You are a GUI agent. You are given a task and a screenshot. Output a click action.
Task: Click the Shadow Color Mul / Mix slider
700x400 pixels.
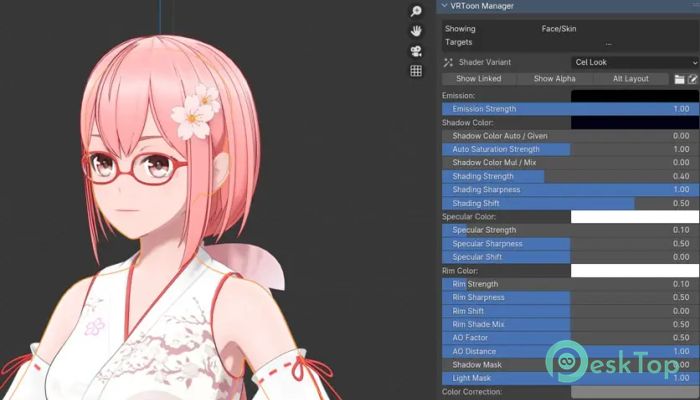pos(571,162)
